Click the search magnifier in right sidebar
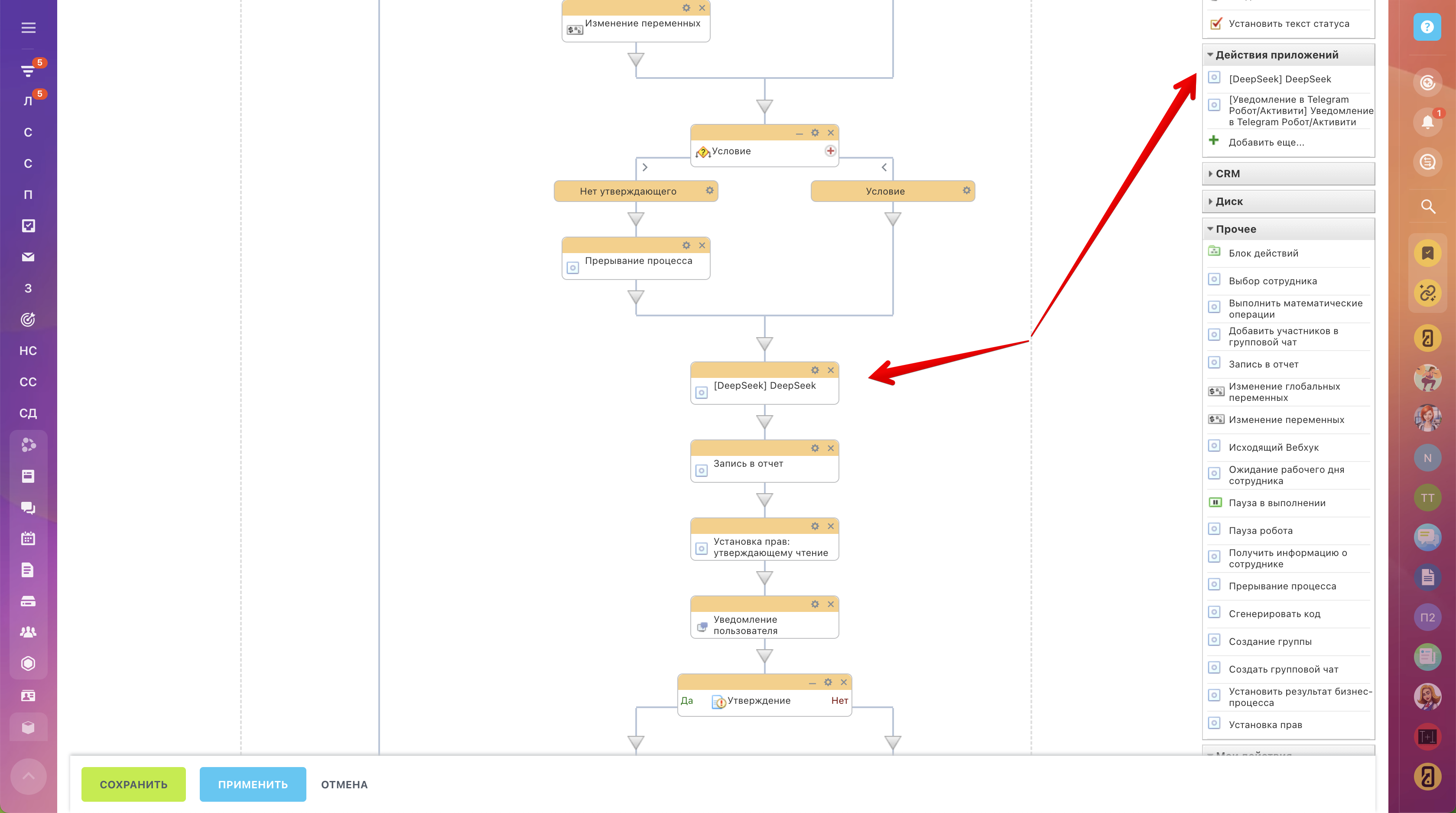Screen dimensions: 1456x813 coord(1428,206)
